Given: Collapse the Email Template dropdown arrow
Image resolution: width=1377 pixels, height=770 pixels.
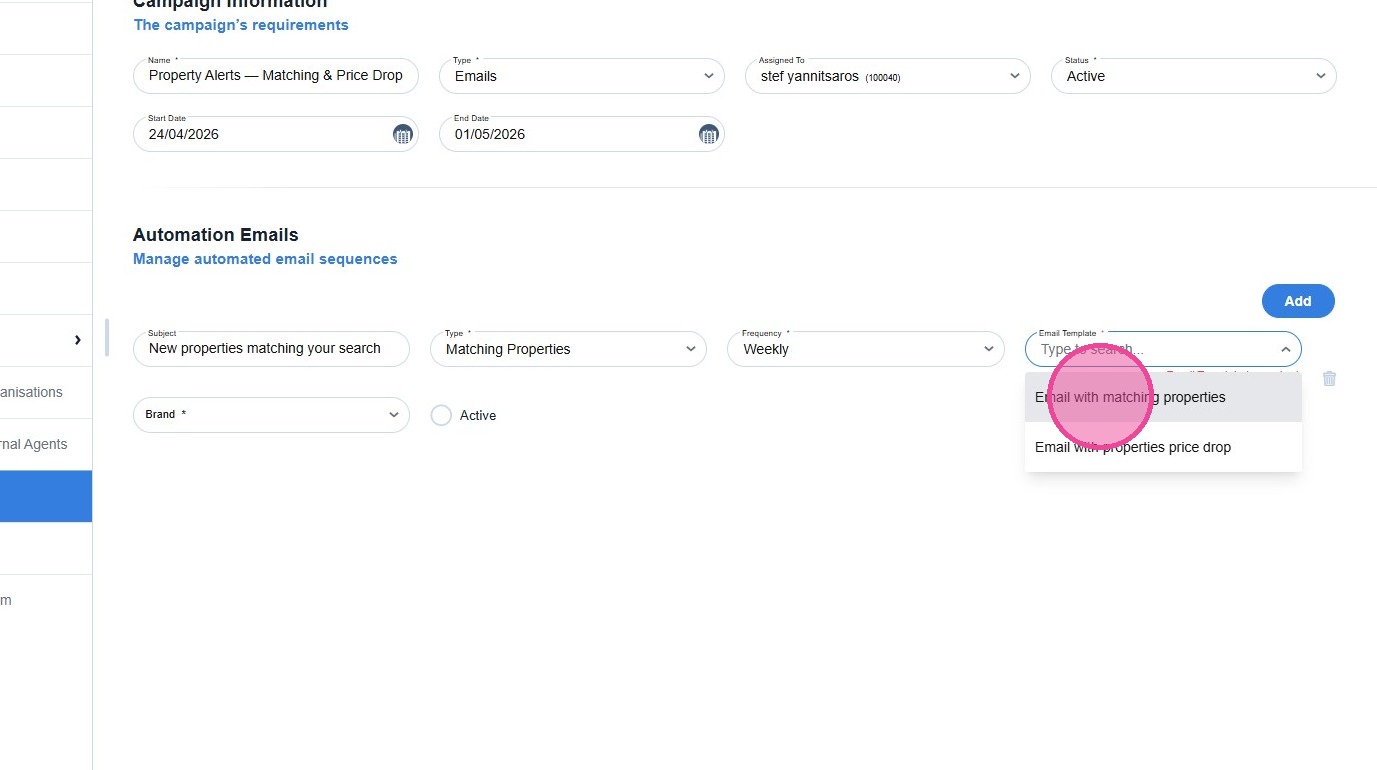Looking at the screenshot, I should click(x=1285, y=349).
